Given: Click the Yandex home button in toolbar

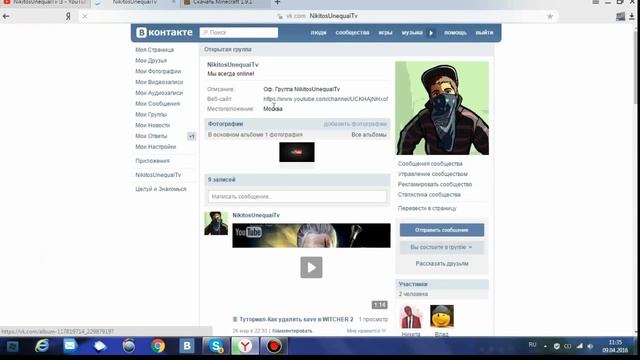Looking at the screenshot, I should point(68,16).
